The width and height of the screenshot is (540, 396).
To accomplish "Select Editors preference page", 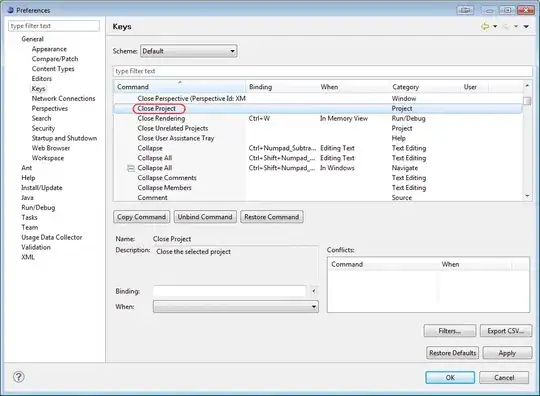I will point(42,79).
